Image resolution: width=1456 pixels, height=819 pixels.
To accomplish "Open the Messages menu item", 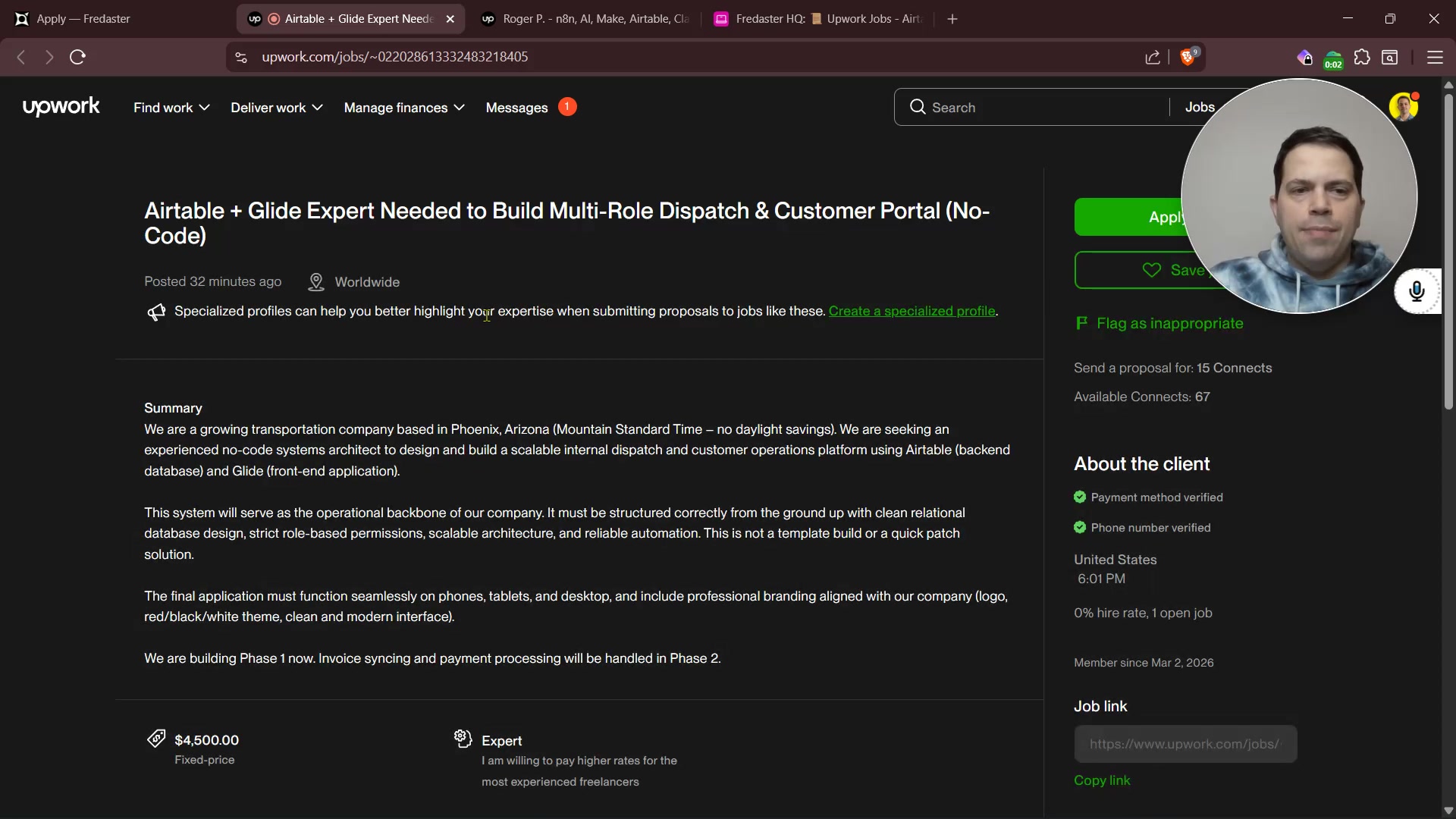I will pos(516,108).
